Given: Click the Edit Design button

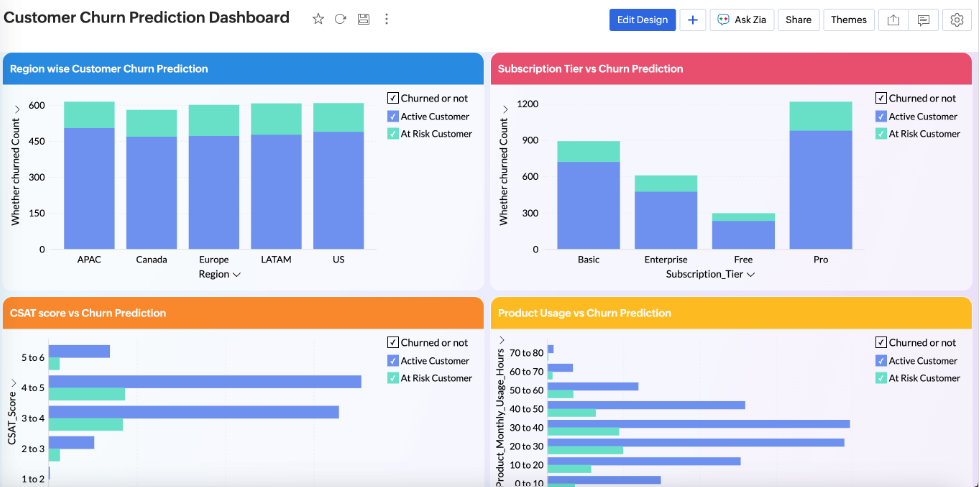Looking at the screenshot, I should [x=641, y=20].
